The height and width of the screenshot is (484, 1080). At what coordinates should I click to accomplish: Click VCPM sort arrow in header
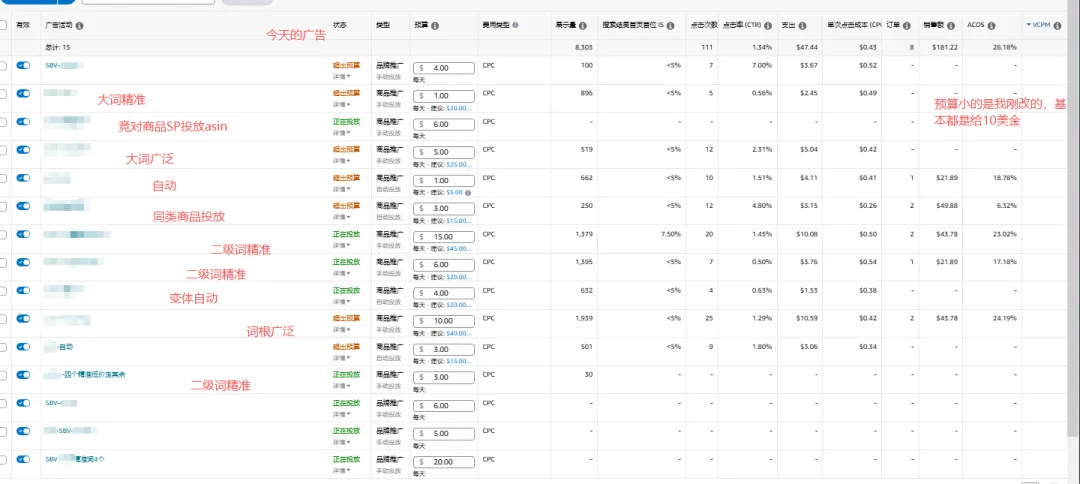[x=1028, y=25]
